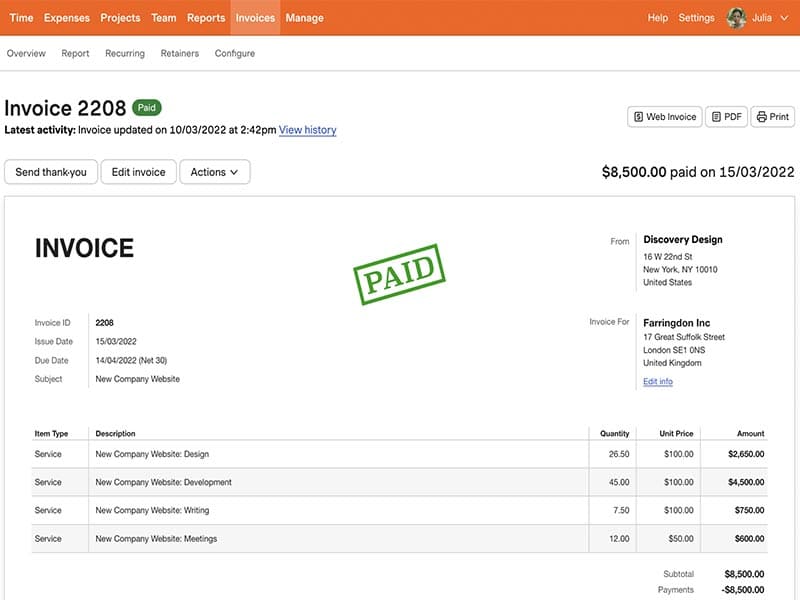Click the green PAID stamp

pos(400,274)
